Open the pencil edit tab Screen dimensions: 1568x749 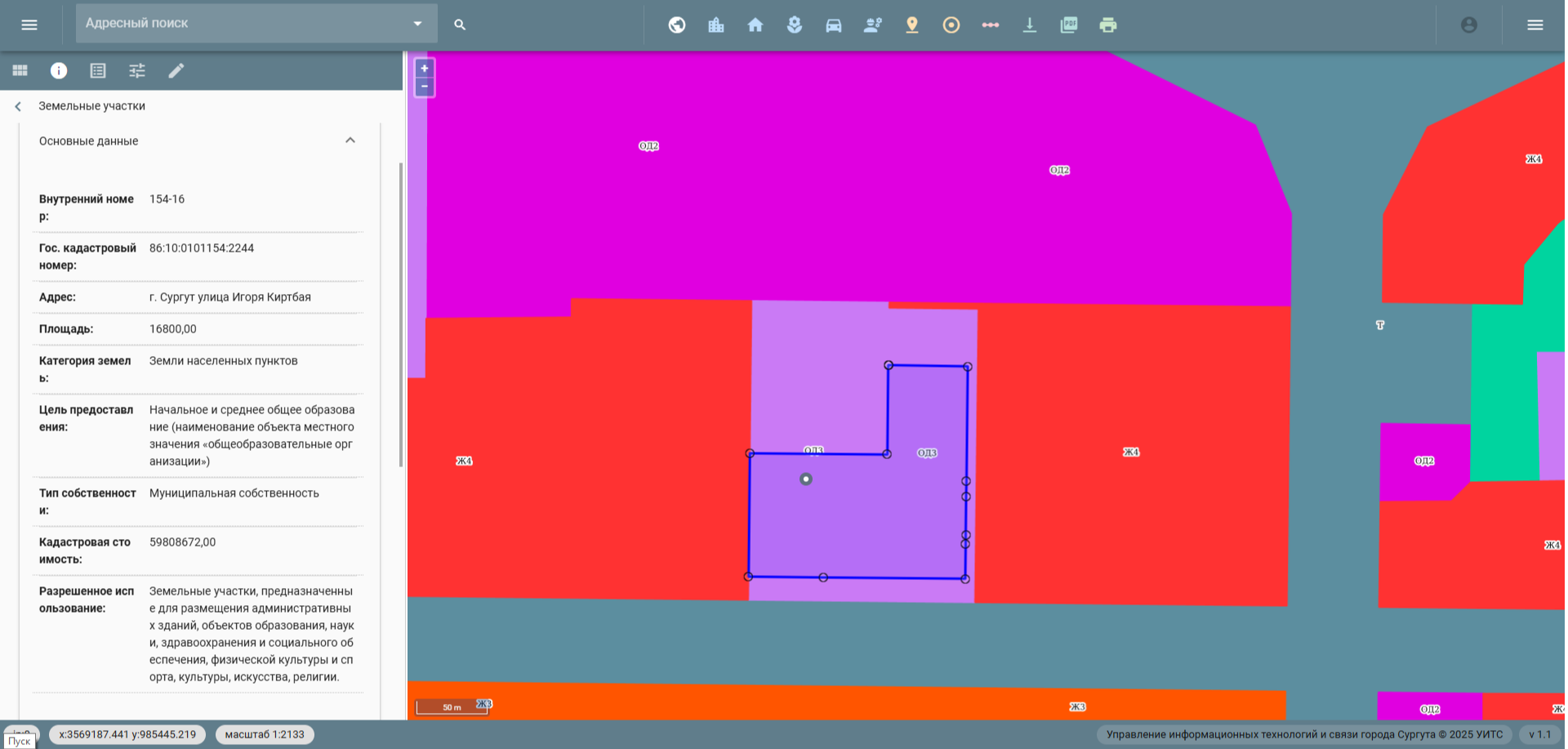point(176,70)
